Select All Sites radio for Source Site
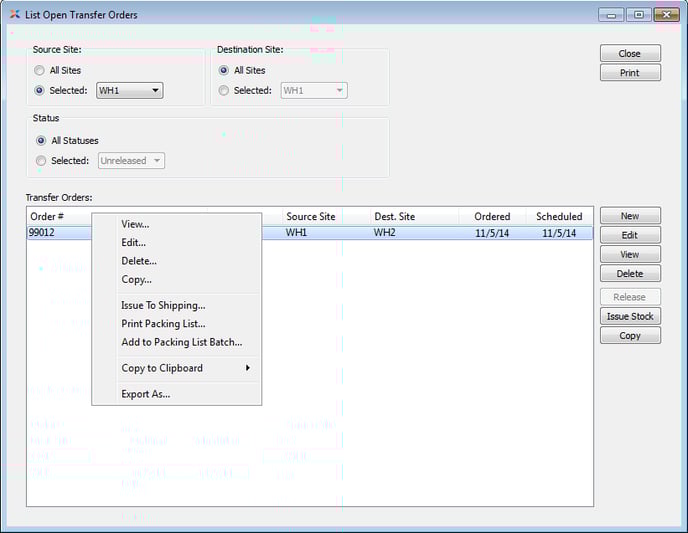The height and width of the screenshot is (533, 688). click(x=40, y=71)
